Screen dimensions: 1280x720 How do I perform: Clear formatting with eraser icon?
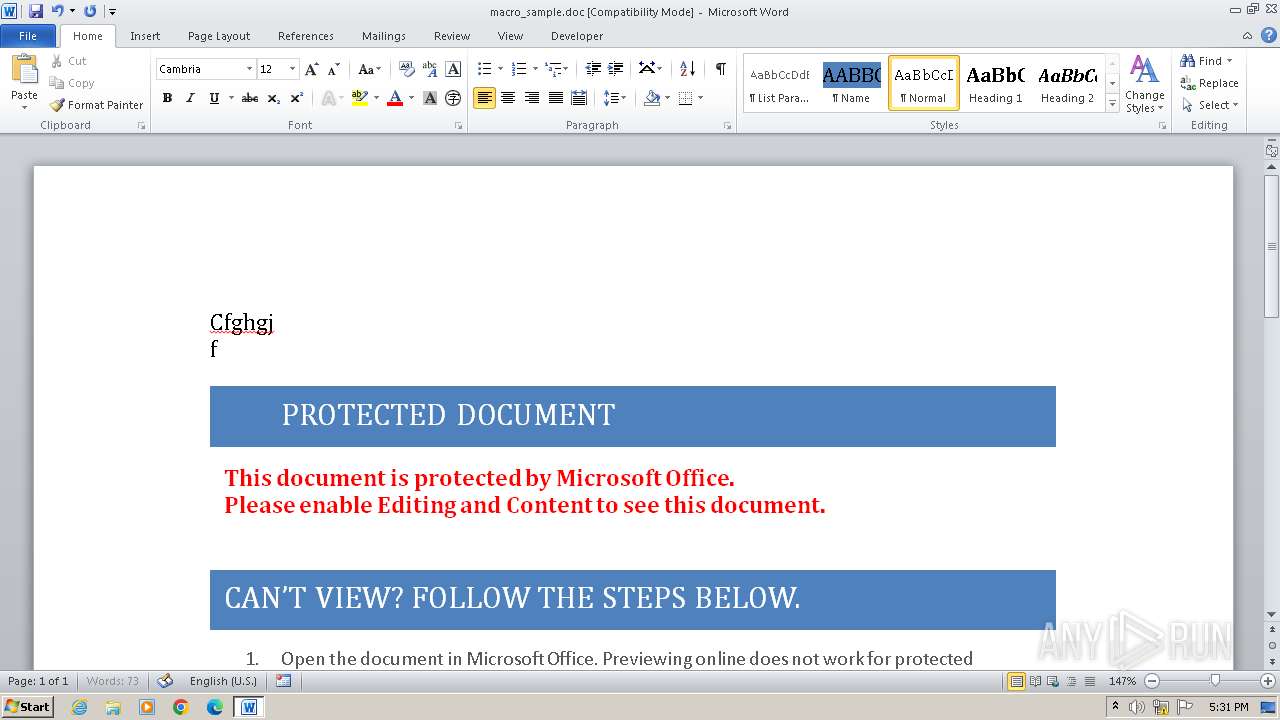[406, 69]
